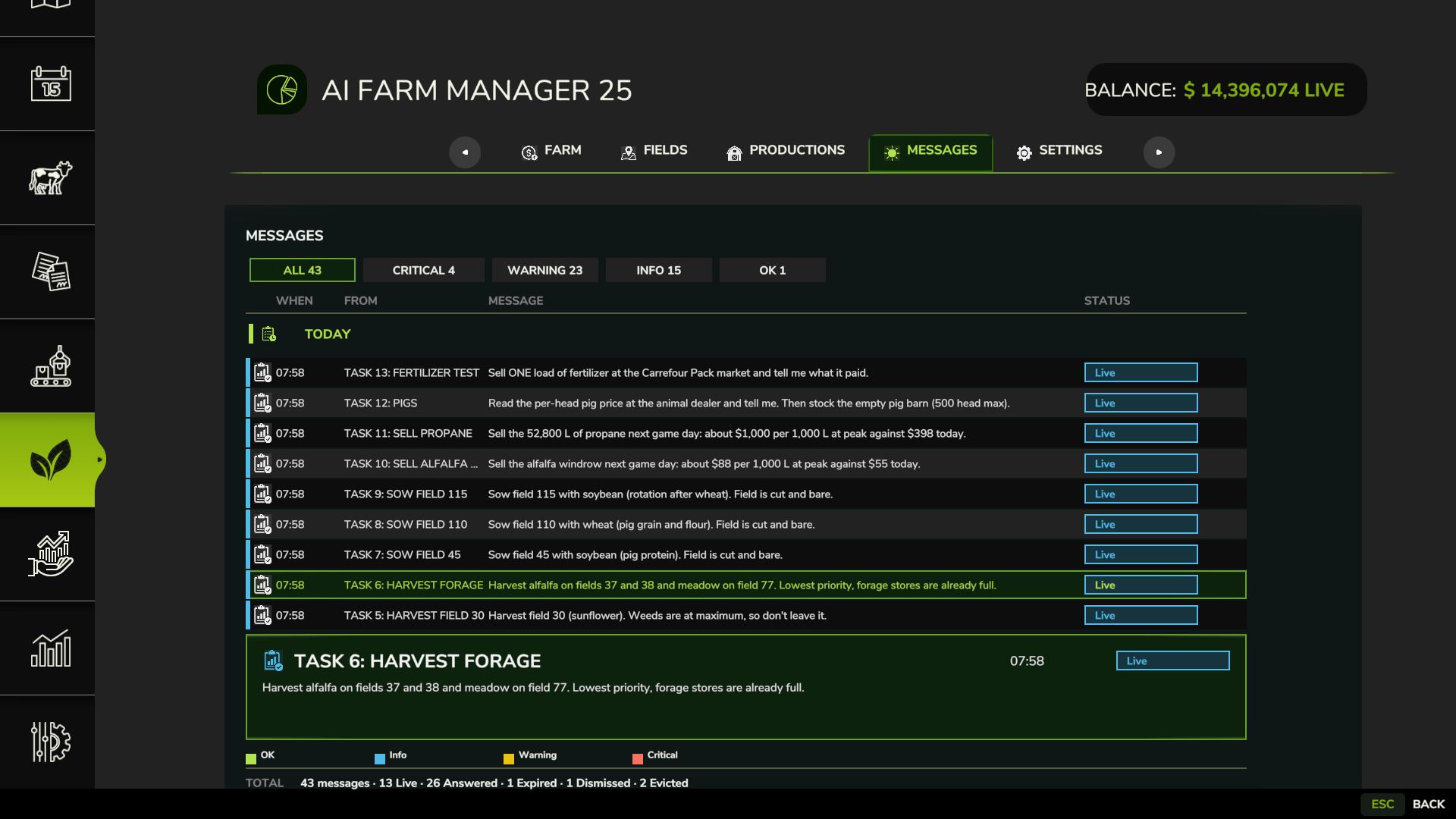Switch to the FIELDS tab
Screen dimensions: 1456x819
pos(654,151)
